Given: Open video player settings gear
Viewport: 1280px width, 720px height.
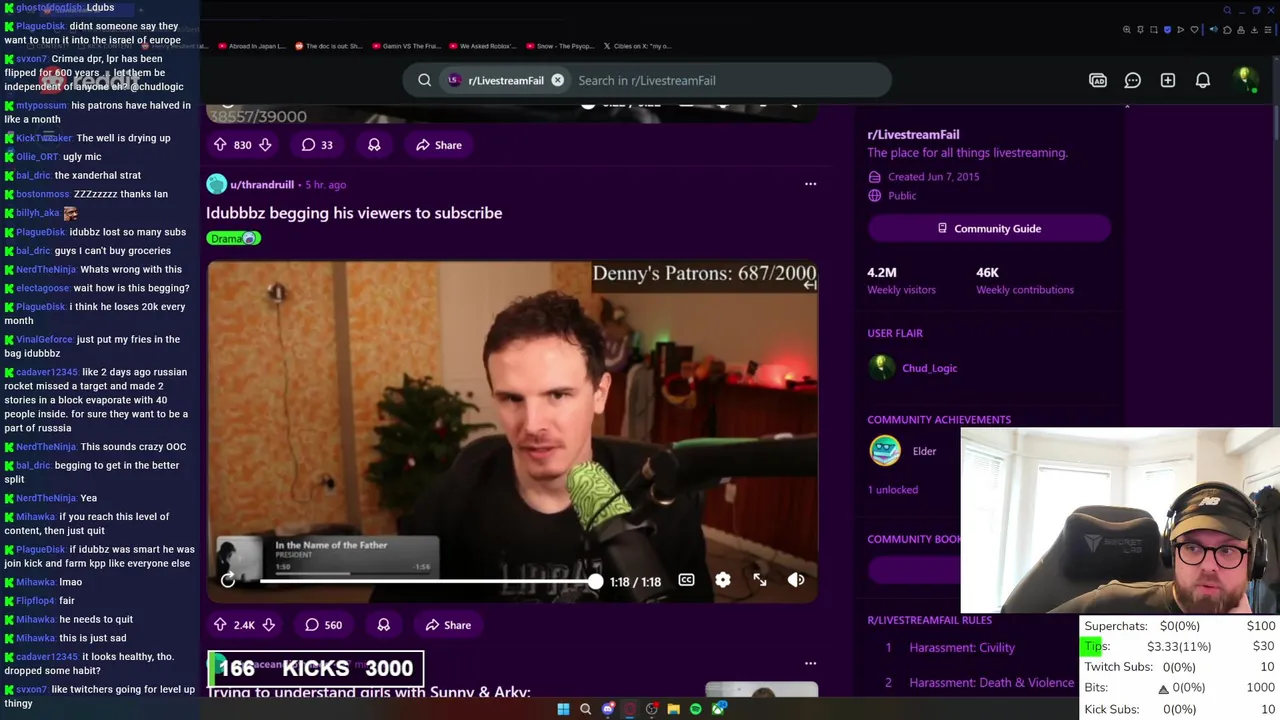Looking at the screenshot, I should click(723, 580).
